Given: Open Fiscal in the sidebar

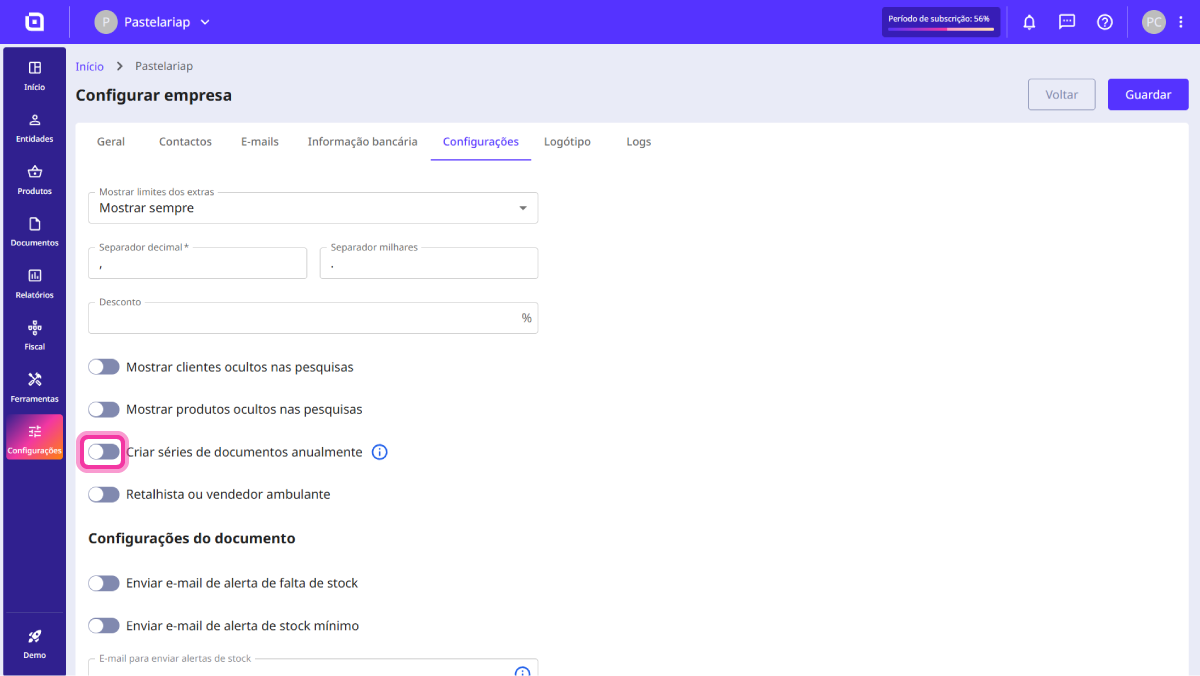Looking at the screenshot, I should coord(35,335).
